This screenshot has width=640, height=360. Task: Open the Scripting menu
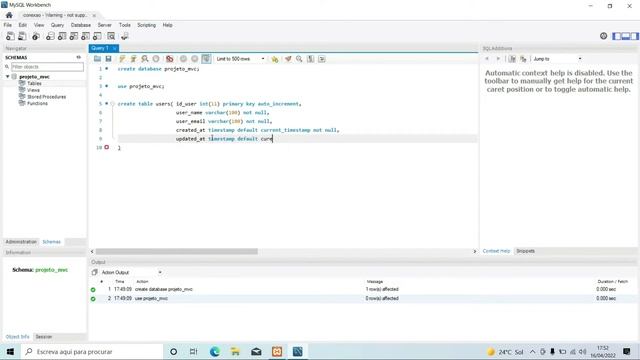click(x=147, y=25)
